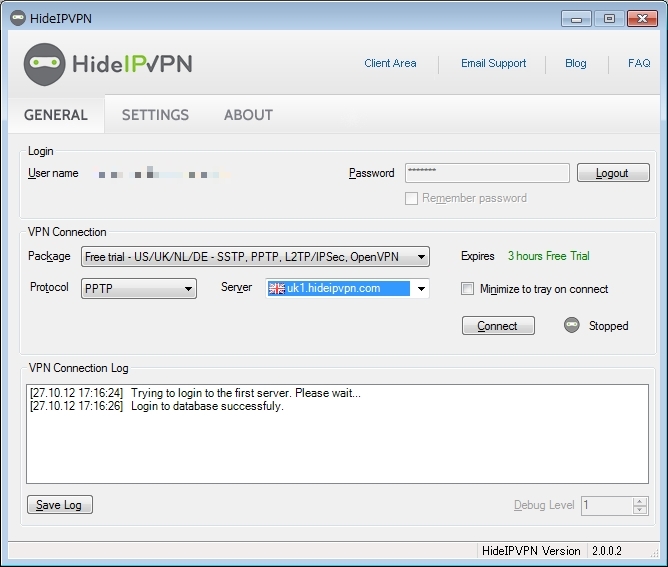668x567 pixels.
Task: Open the Protocol PPTP dropdown
Action: coord(139,288)
